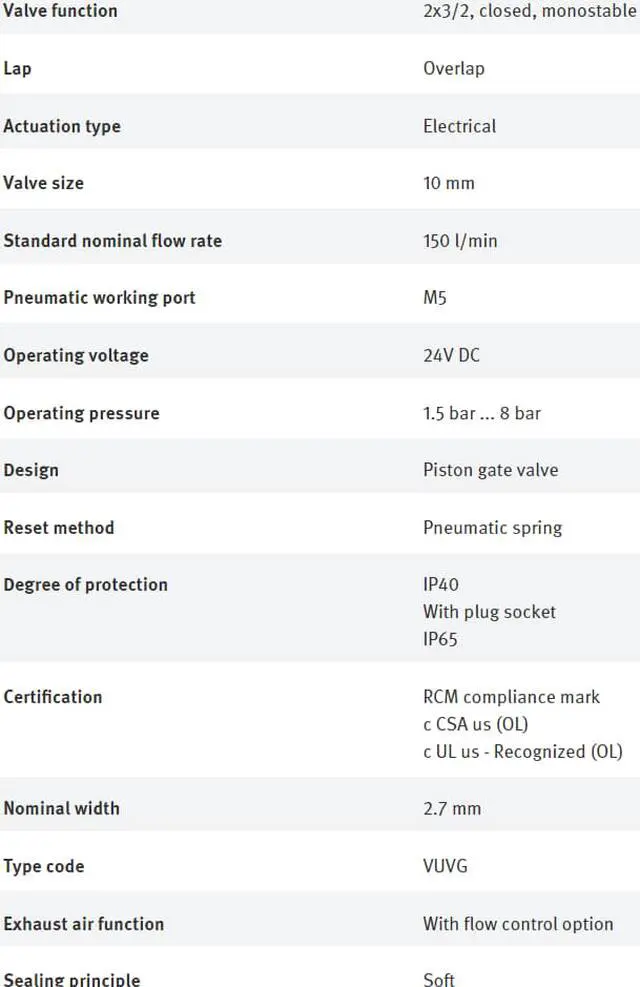Select the 'With flow control option' value

[518, 923]
